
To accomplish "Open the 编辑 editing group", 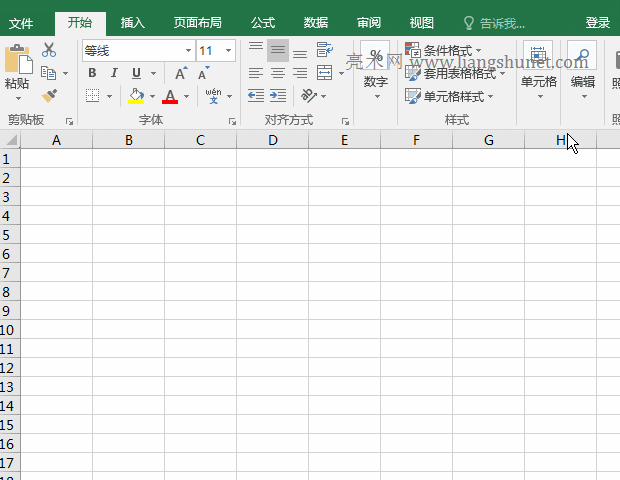I will coord(583,70).
